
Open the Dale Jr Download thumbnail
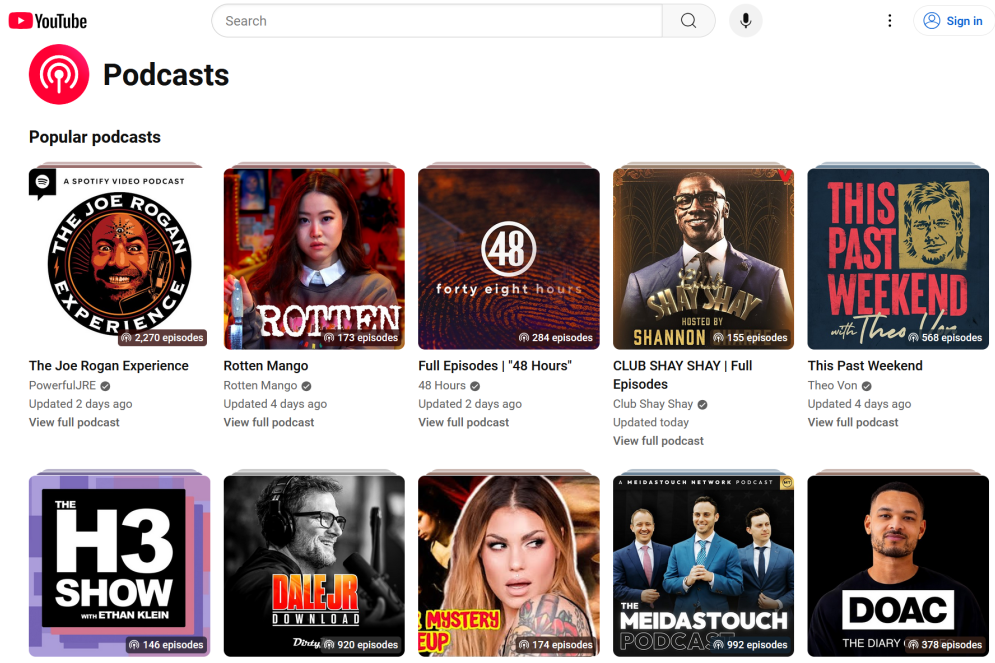click(x=314, y=566)
